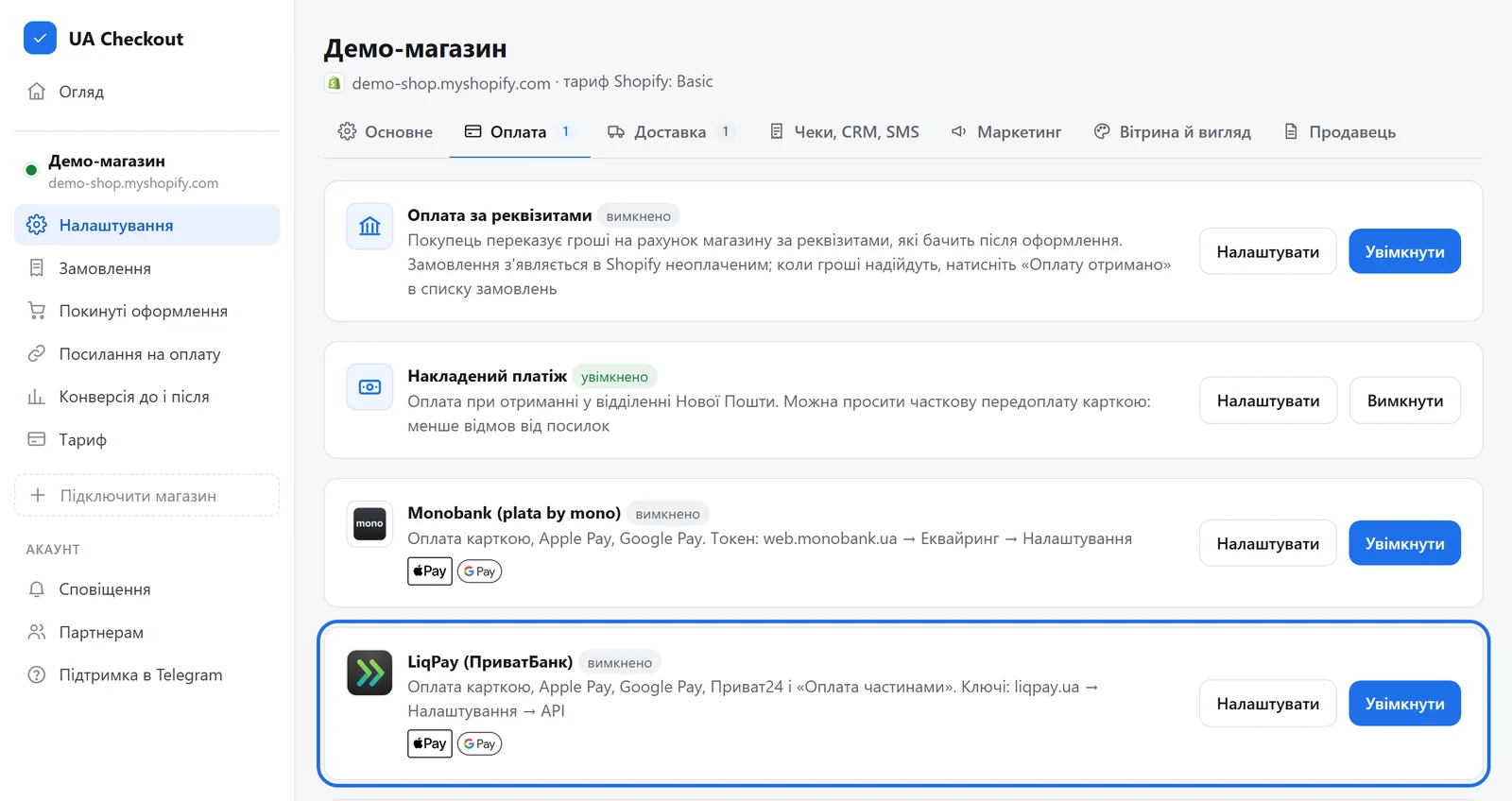Click Підключити магазин
1512x801 pixels.
pyautogui.click(x=146, y=495)
